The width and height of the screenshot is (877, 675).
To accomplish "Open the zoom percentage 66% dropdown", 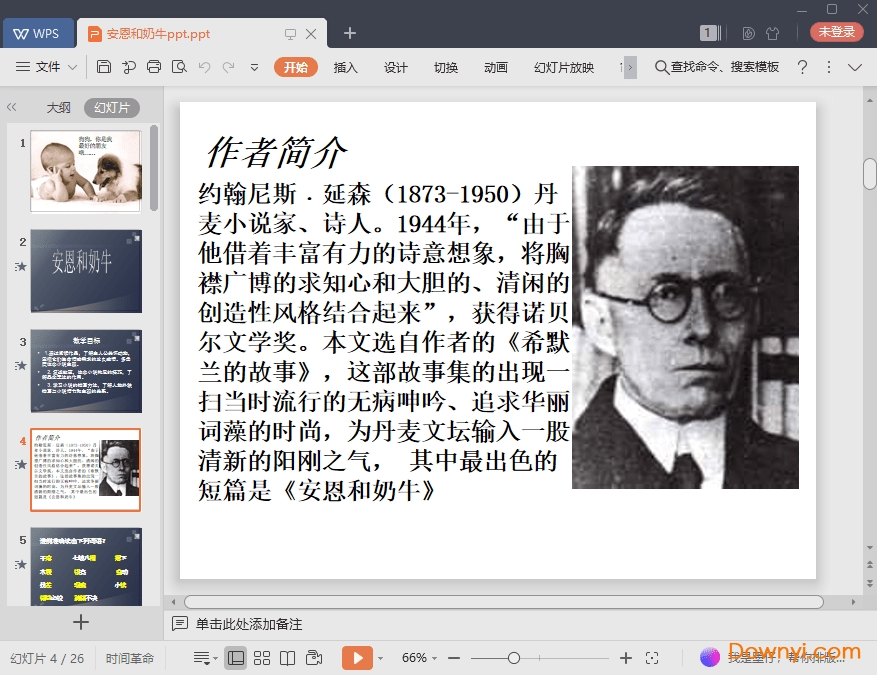I will click(420, 658).
